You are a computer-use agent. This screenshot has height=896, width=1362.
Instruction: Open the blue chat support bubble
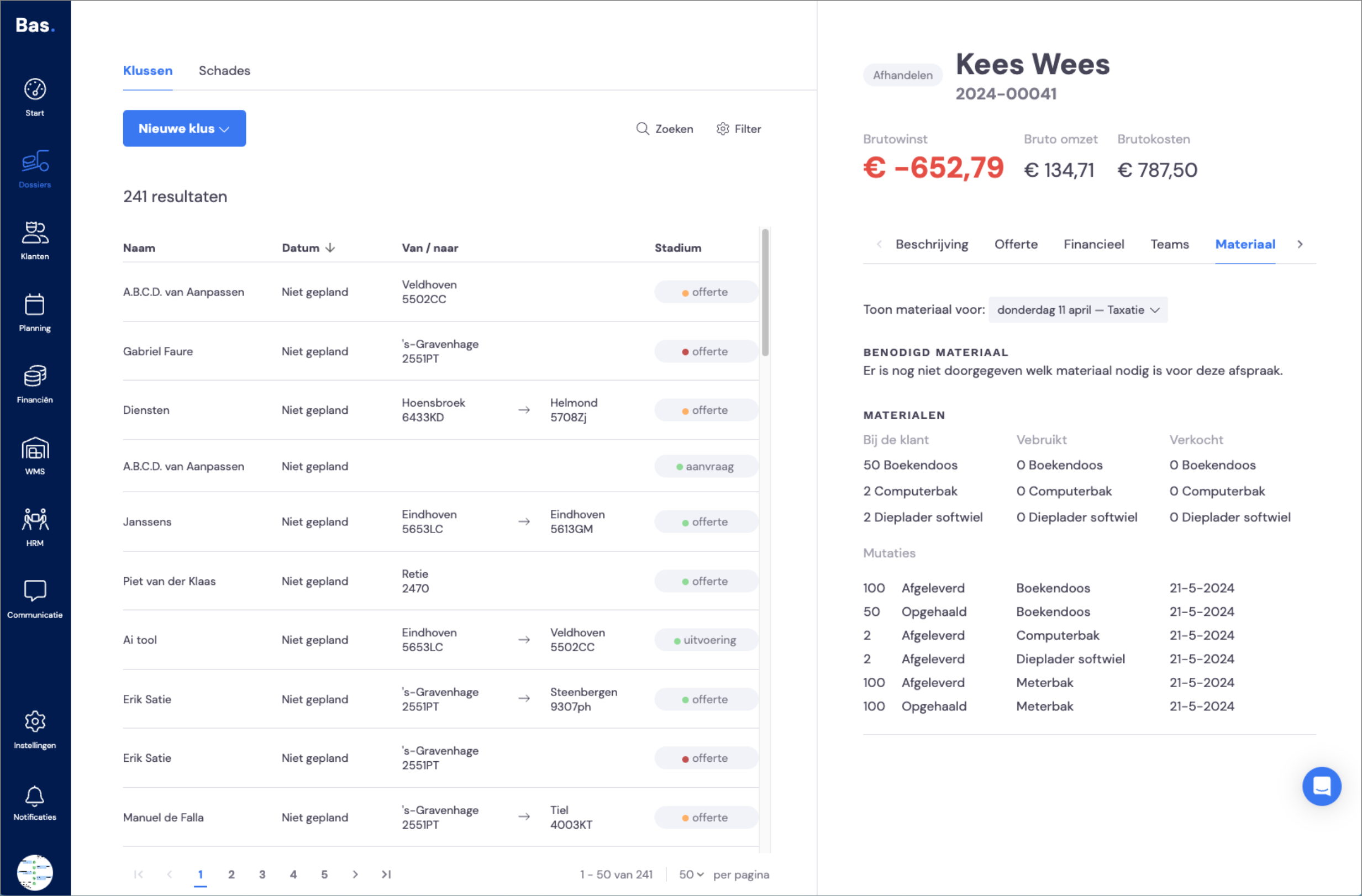click(1321, 786)
